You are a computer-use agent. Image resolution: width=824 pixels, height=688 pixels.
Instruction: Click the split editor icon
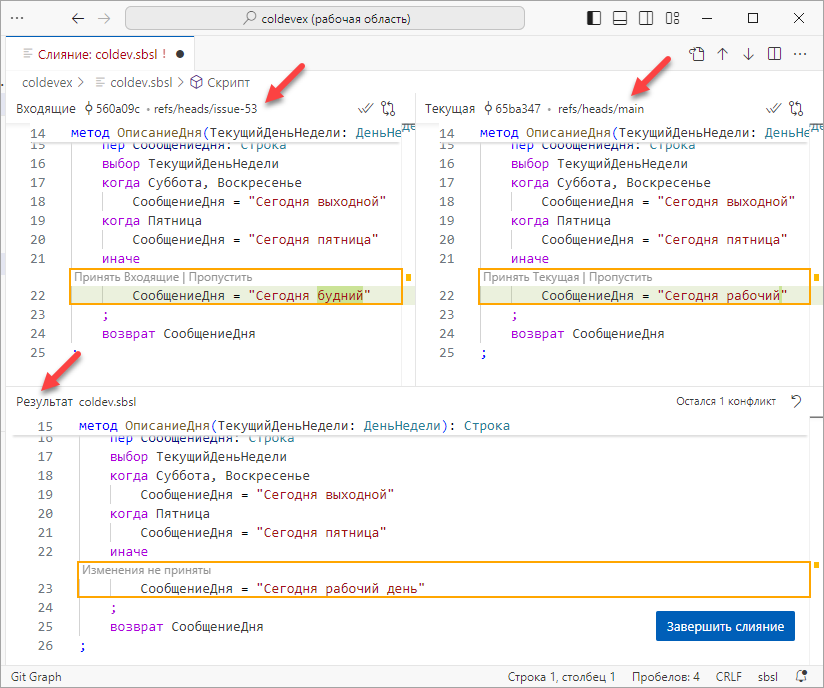[x=774, y=54]
